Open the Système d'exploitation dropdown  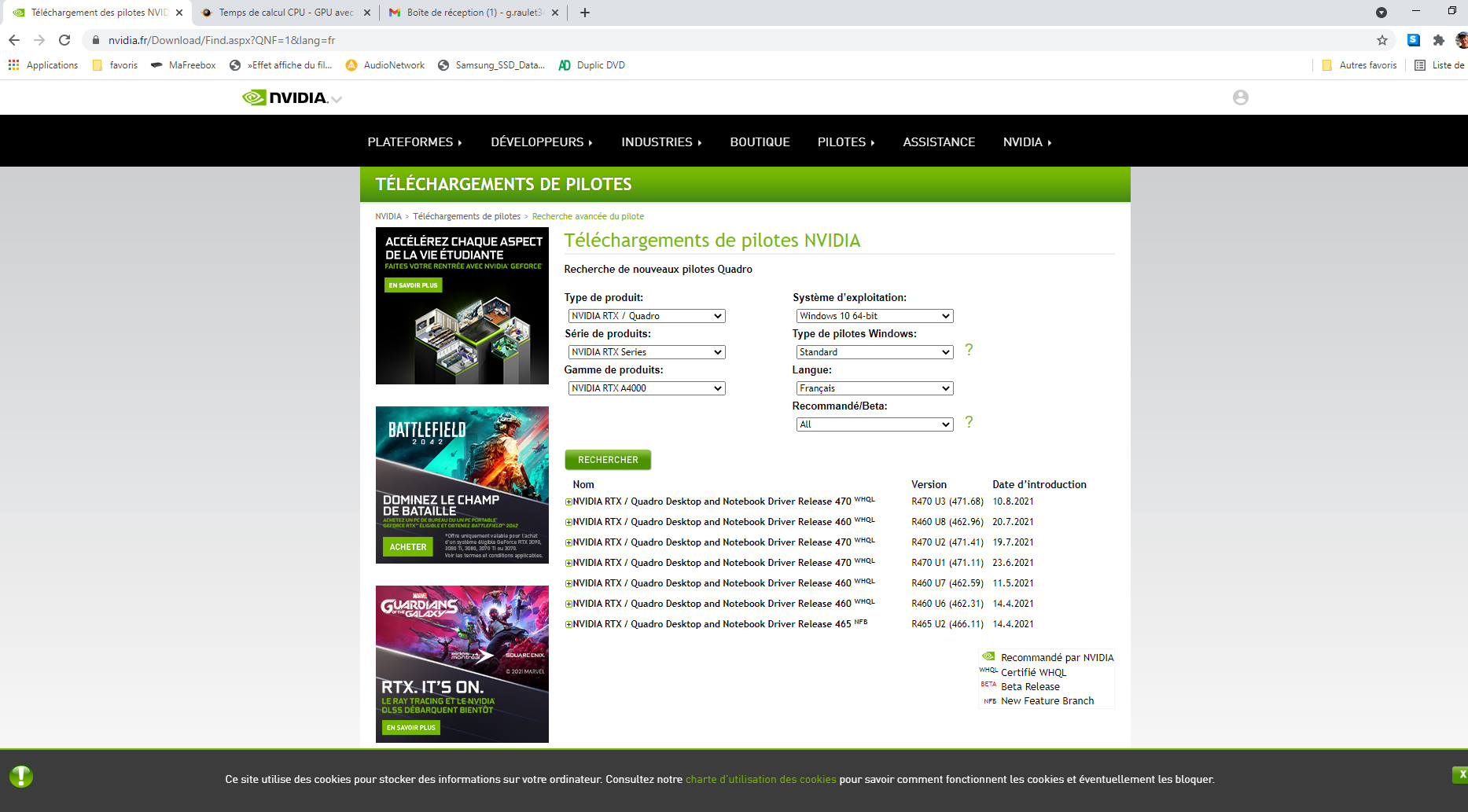874,316
